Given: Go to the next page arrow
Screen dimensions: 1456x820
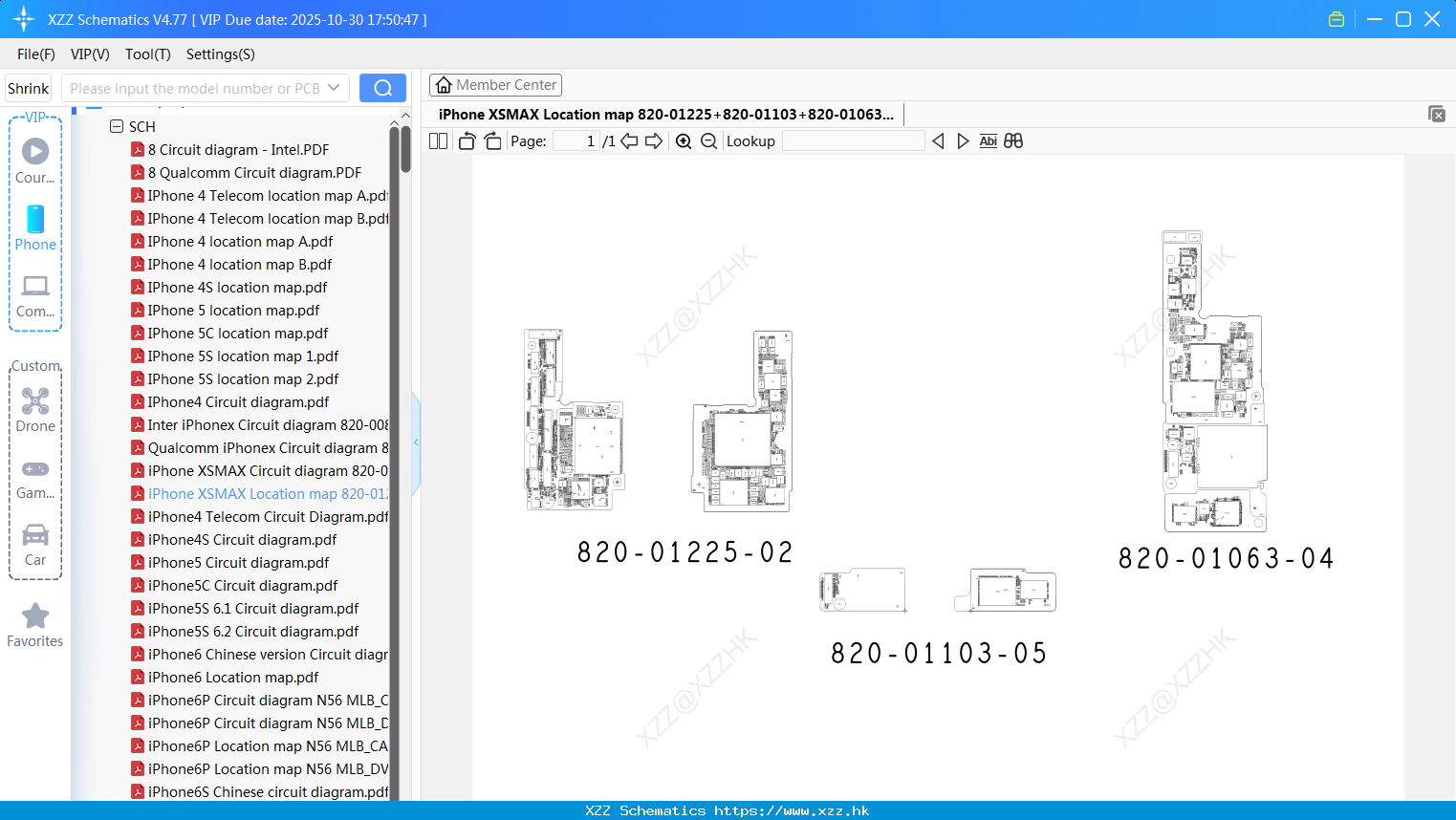Looking at the screenshot, I should click(x=654, y=141).
